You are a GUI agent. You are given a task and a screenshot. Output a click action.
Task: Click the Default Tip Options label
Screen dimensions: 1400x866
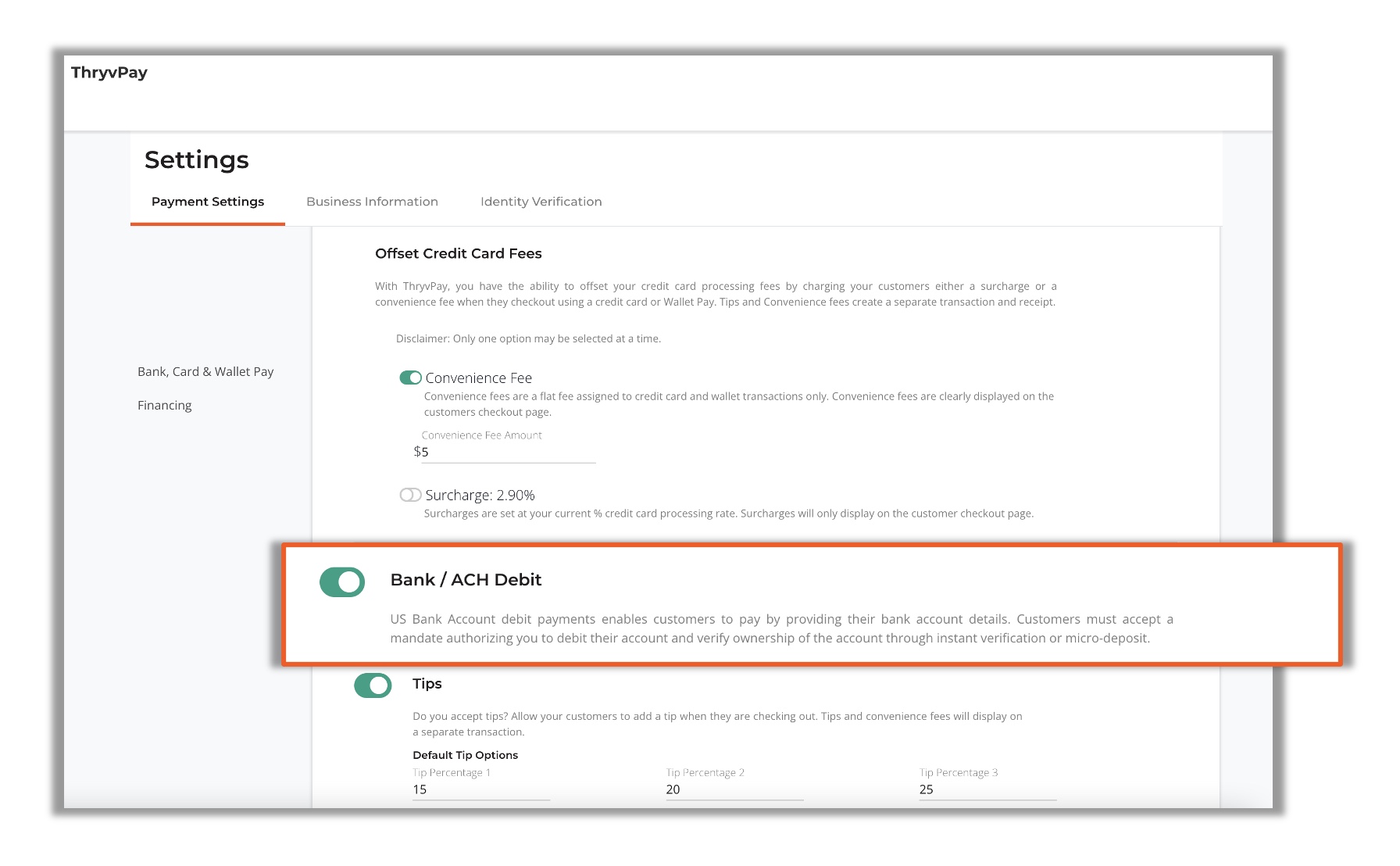pos(466,755)
